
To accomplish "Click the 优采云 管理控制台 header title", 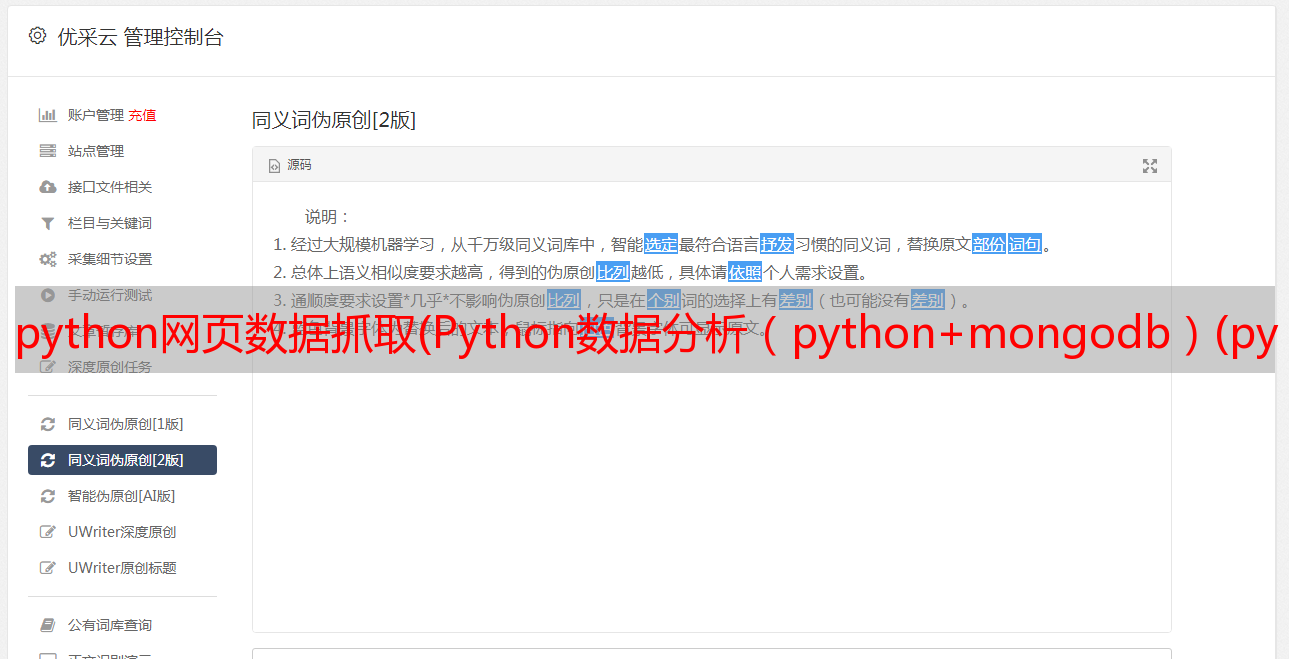I will (x=140, y=37).
